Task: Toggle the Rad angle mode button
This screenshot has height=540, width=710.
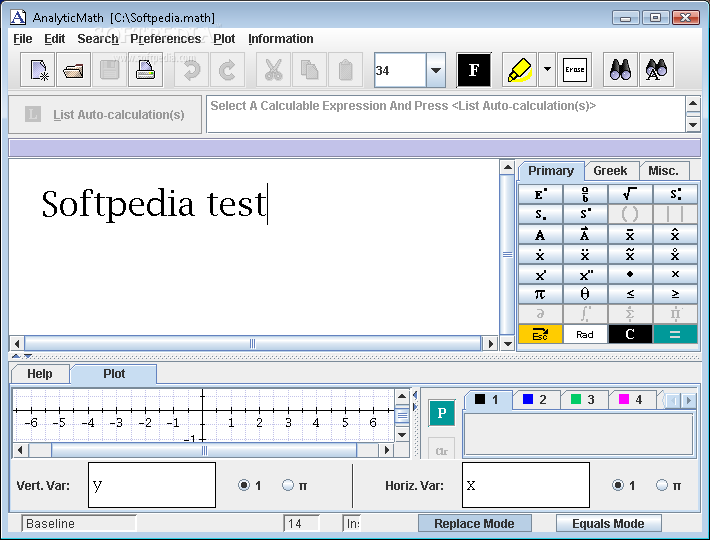Action: tap(585, 334)
